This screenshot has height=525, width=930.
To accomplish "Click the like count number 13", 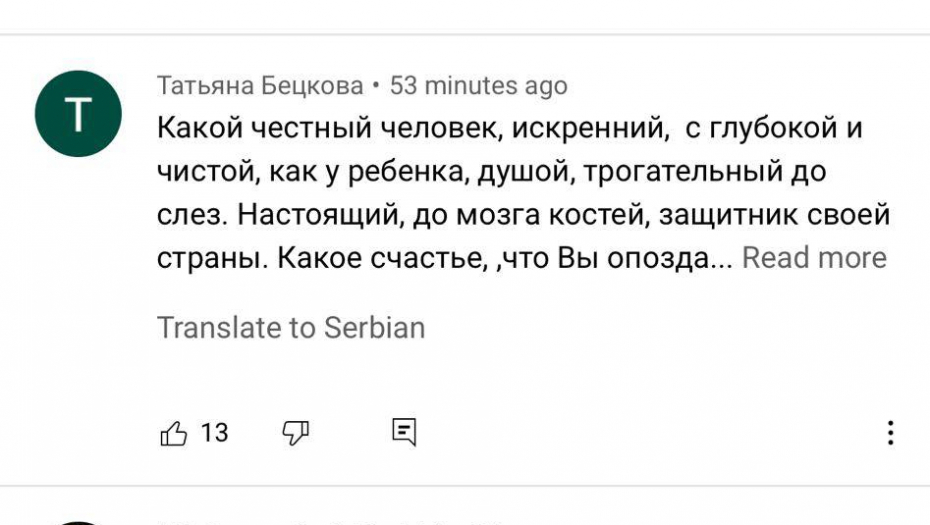I will 215,433.
